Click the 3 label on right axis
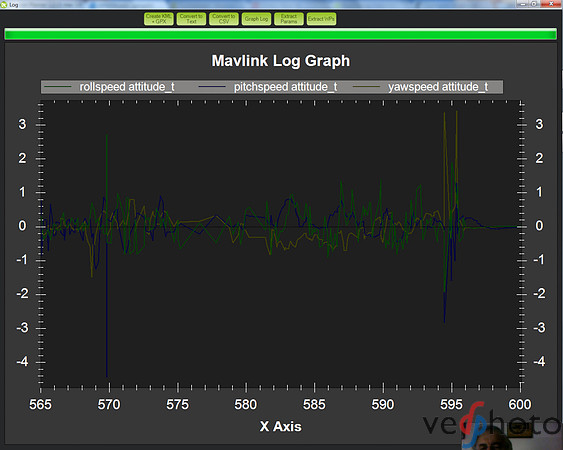 tap(539, 124)
